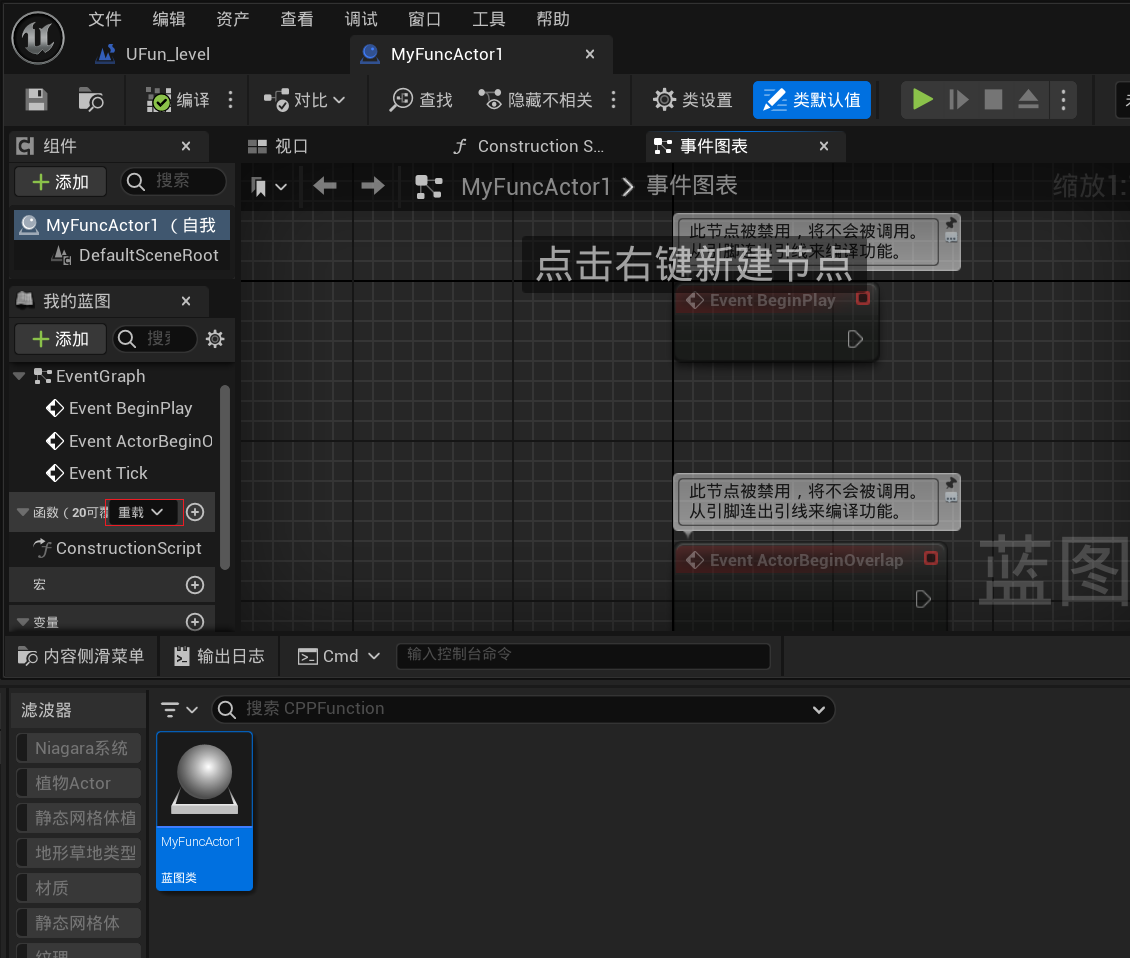
Task: Click the console command input field
Action: pos(583,655)
